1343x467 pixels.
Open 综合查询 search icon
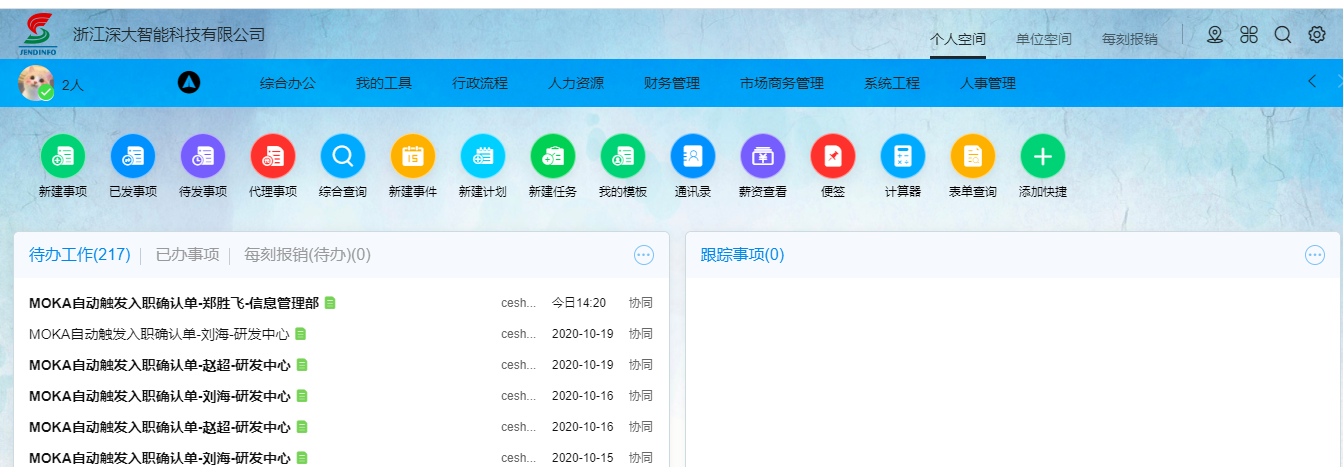342,156
